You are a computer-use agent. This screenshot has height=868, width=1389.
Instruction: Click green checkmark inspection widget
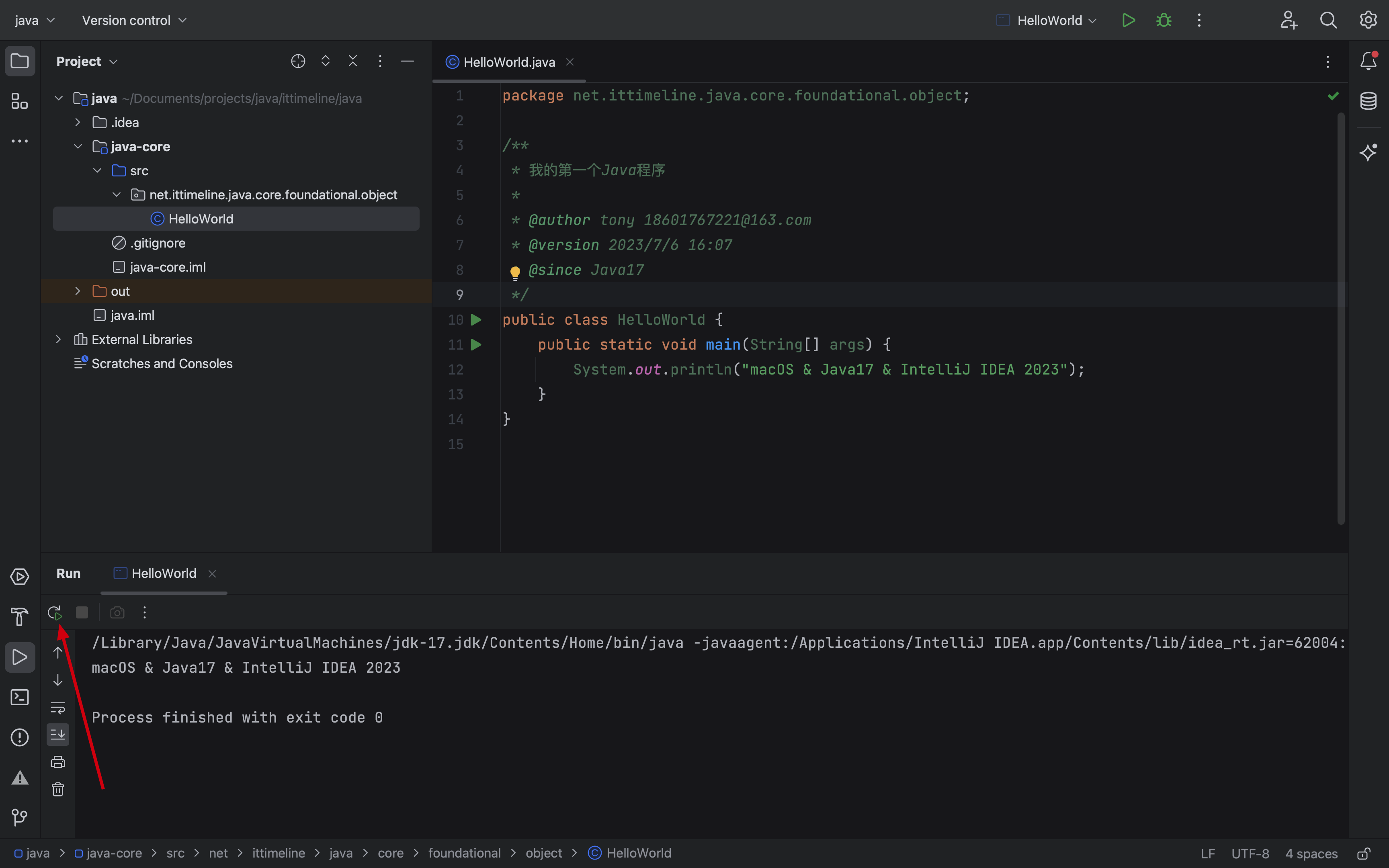click(1333, 96)
